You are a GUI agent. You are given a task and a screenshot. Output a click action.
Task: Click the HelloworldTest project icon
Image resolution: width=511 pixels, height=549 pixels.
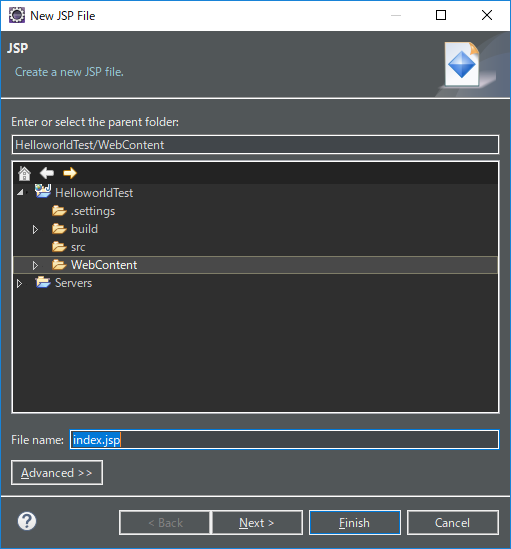pos(43,192)
